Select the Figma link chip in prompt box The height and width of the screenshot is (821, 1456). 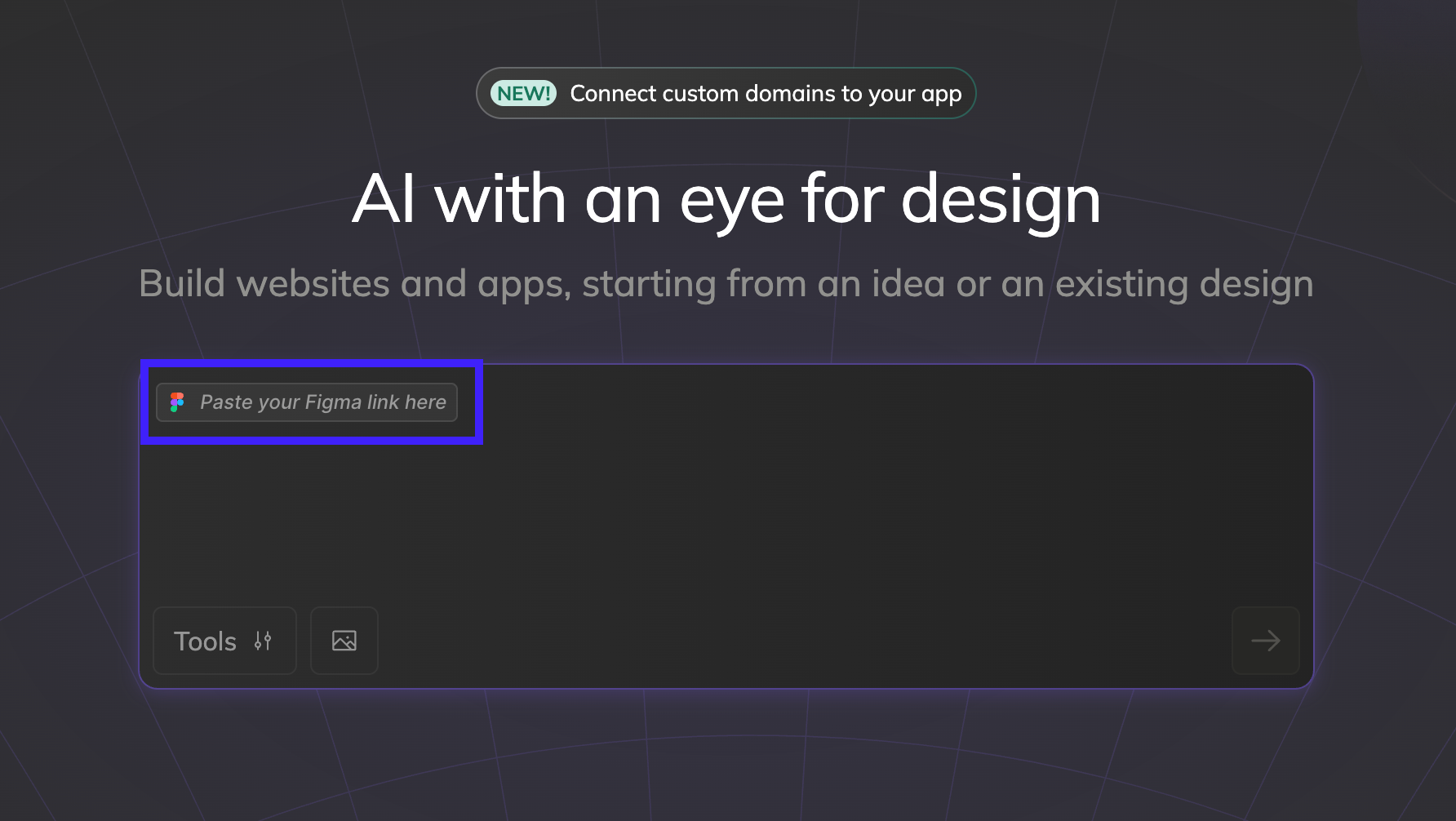point(307,402)
